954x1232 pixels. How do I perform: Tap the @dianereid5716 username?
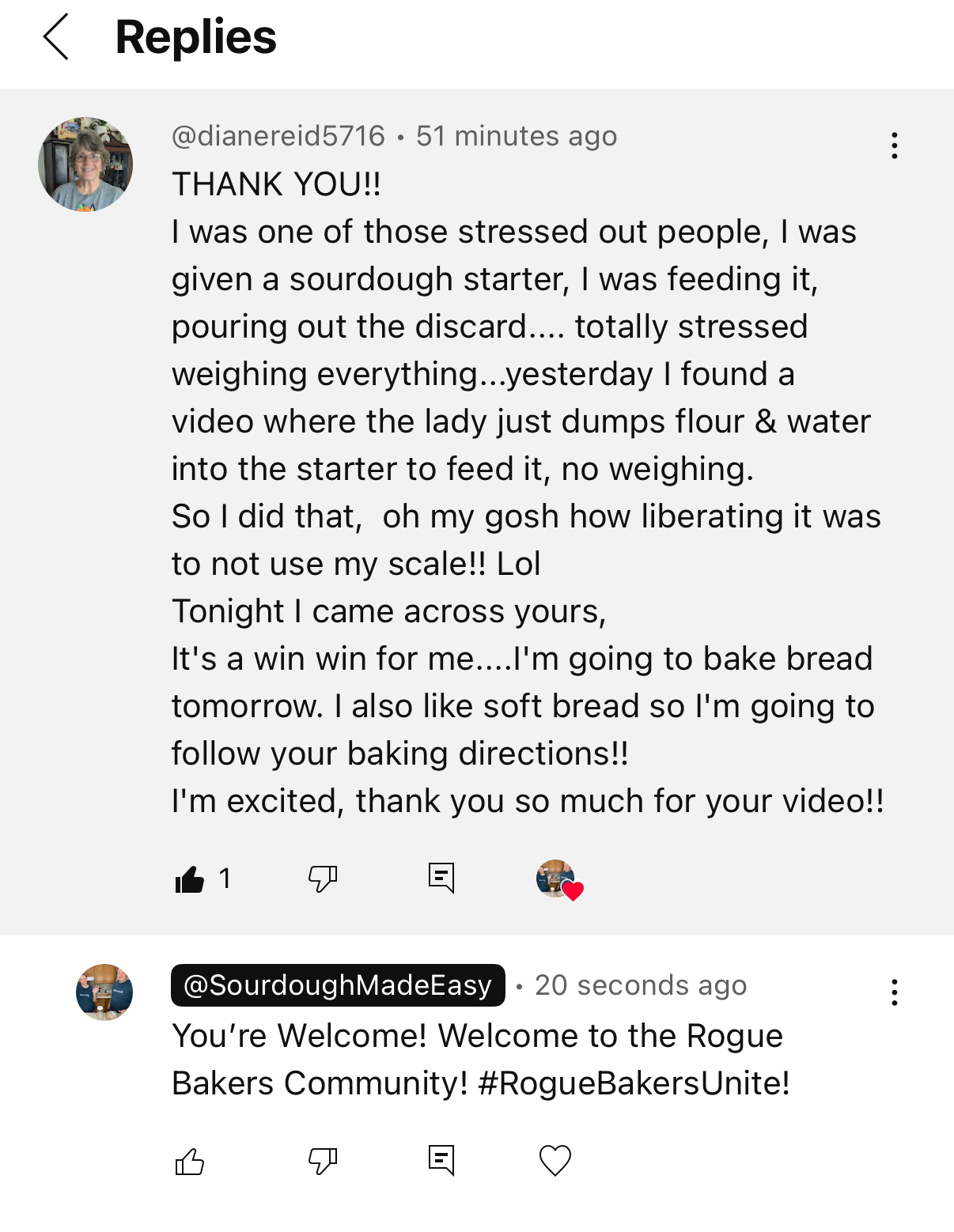[x=278, y=136]
